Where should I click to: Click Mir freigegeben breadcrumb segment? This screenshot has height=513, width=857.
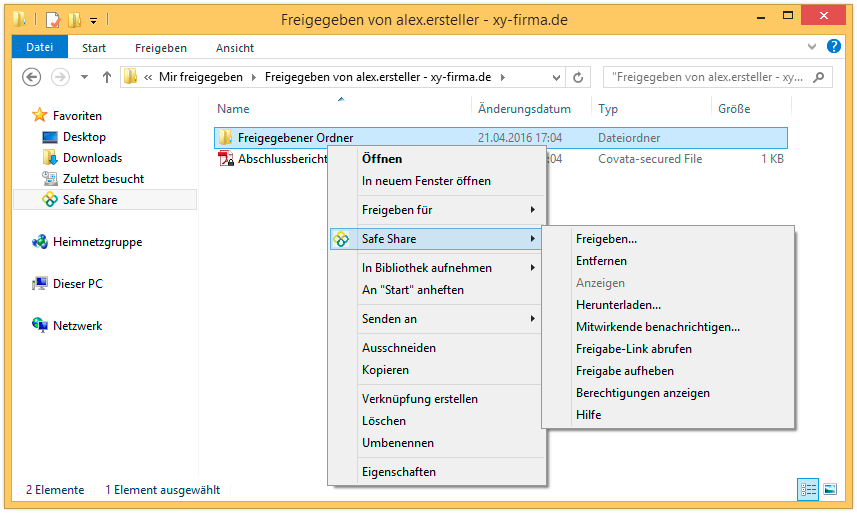coord(201,77)
